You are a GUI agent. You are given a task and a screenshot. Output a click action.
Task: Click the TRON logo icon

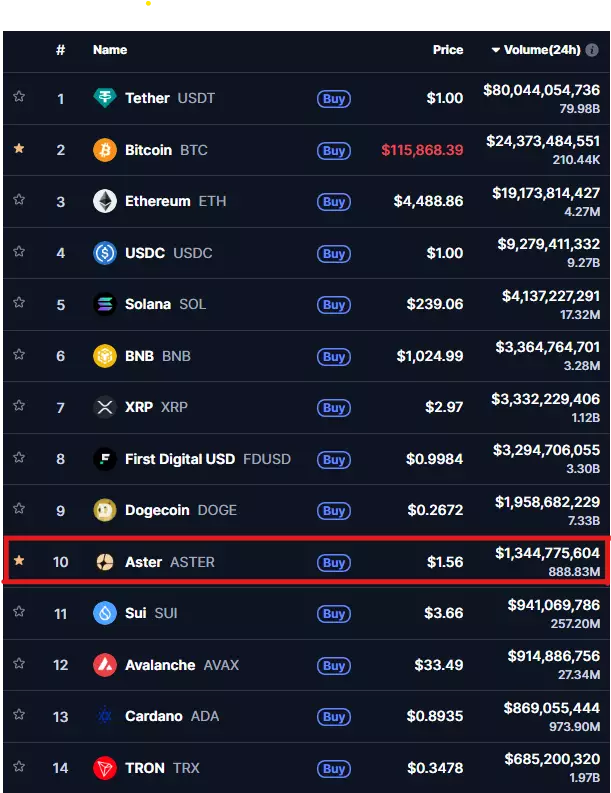pos(104,768)
